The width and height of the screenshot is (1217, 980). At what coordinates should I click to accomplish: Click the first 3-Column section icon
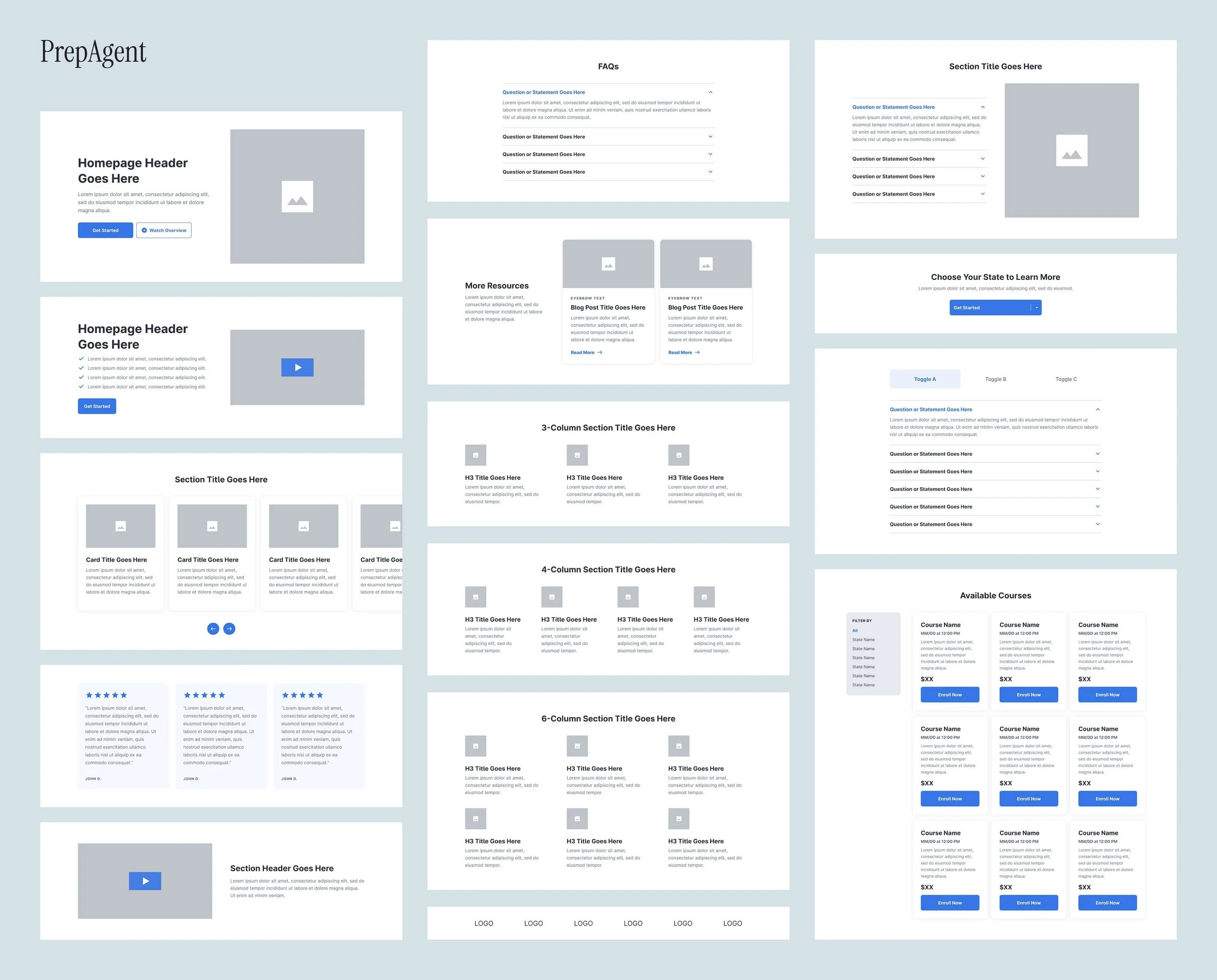click(x=476, y=455)
